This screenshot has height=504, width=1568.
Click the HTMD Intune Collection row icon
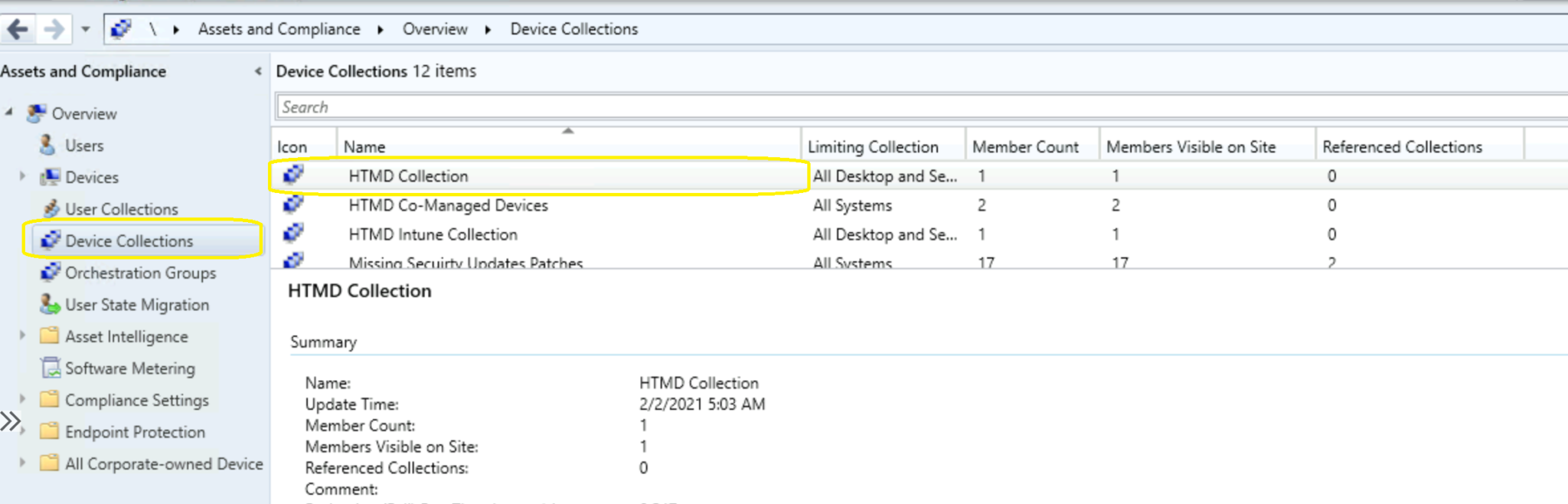pos(293,233)
